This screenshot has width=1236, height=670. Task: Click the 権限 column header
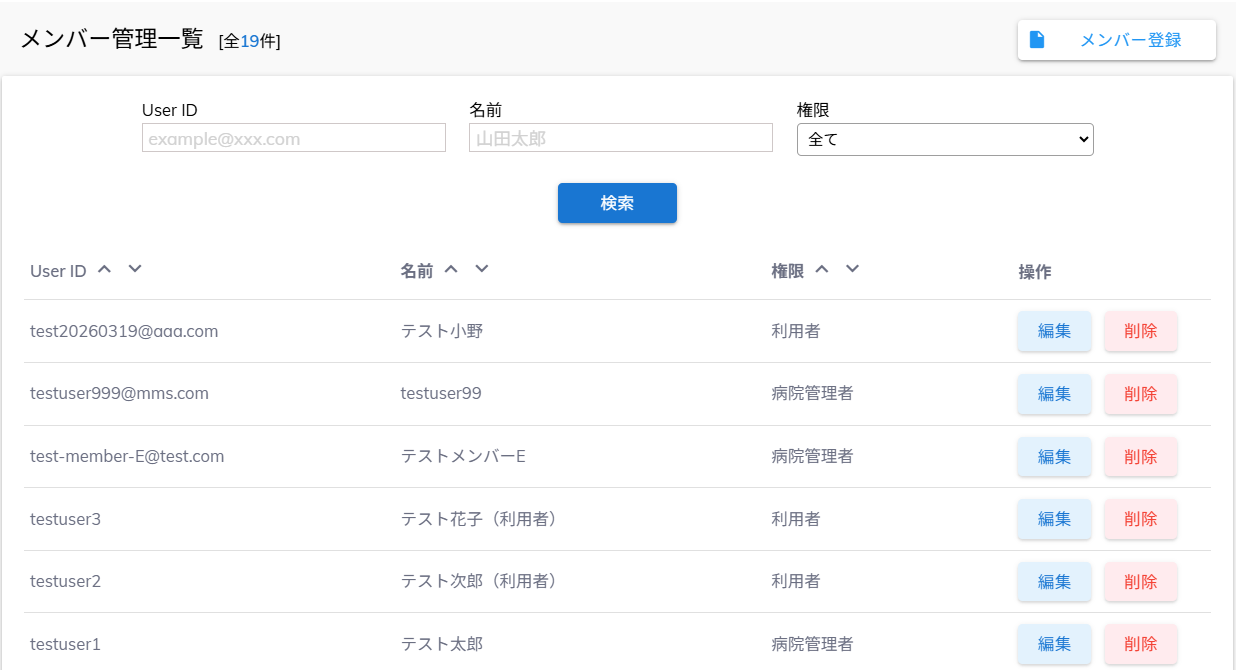pos(787,271)
